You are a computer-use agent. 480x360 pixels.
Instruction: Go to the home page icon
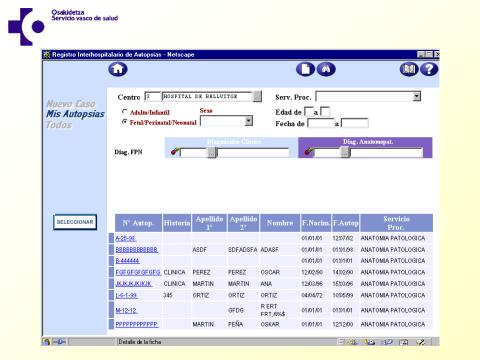coord(118,69)
